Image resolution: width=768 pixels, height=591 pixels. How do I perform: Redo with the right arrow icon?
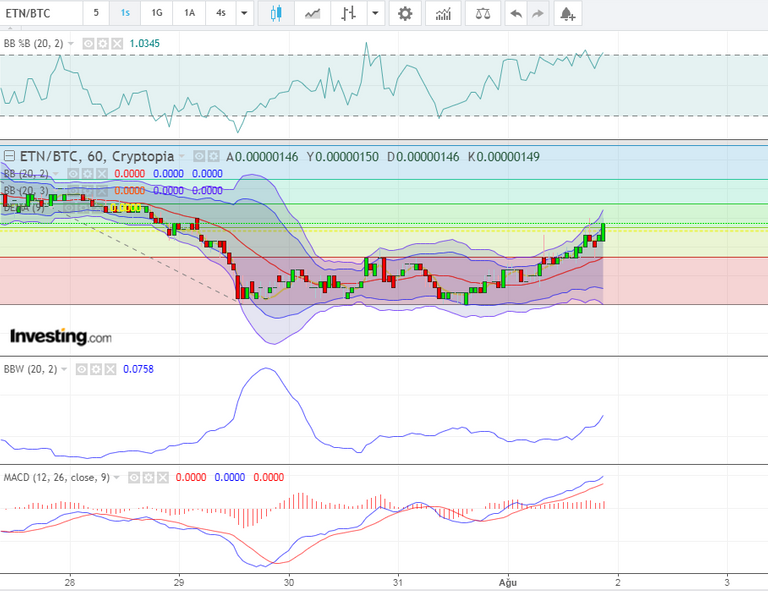tap(538, 13)
